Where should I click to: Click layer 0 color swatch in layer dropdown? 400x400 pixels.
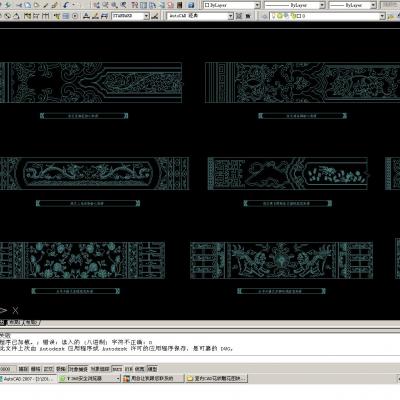[299, 16]
